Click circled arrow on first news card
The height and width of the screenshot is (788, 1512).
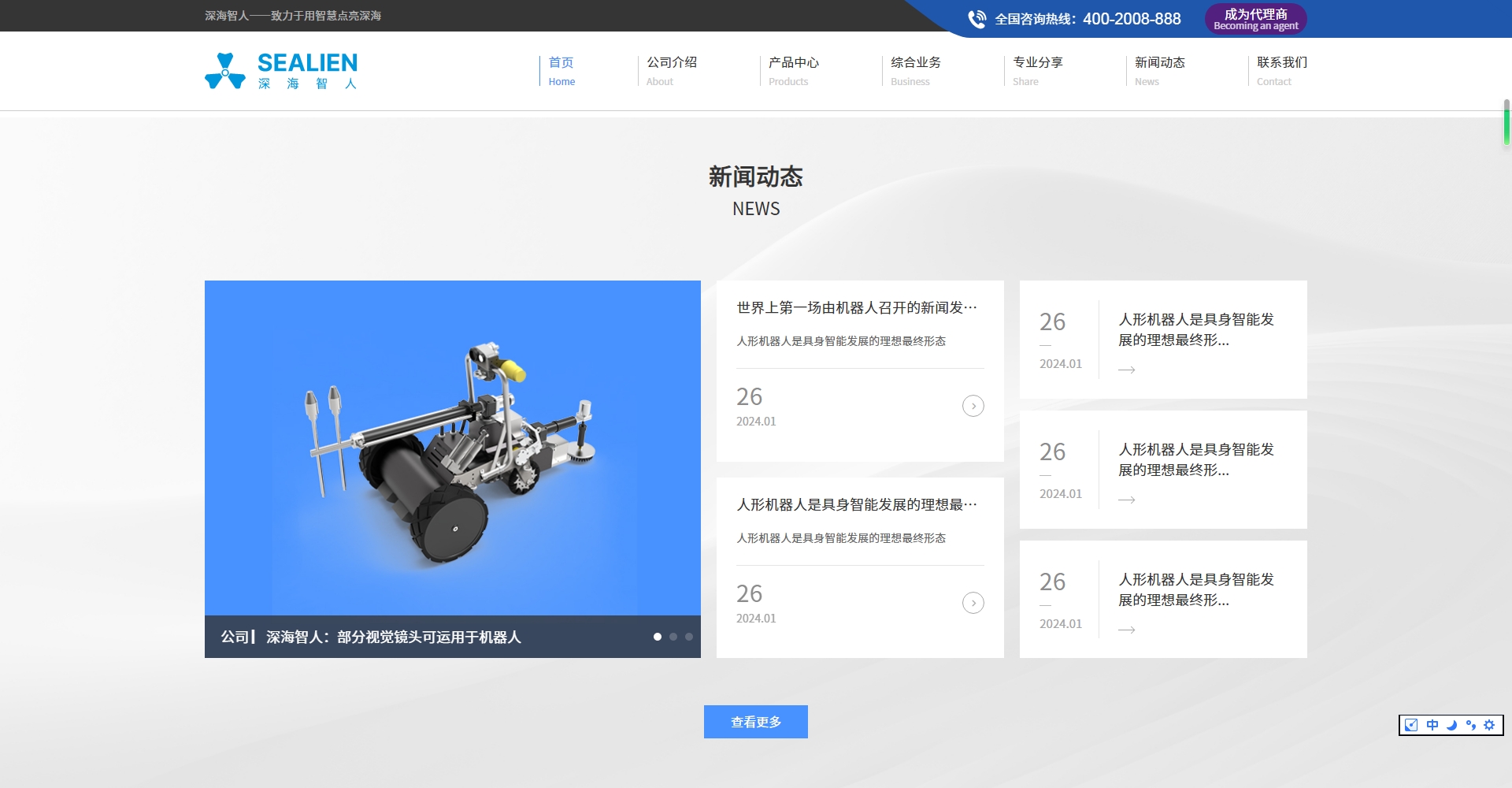[x=973, y=406]
